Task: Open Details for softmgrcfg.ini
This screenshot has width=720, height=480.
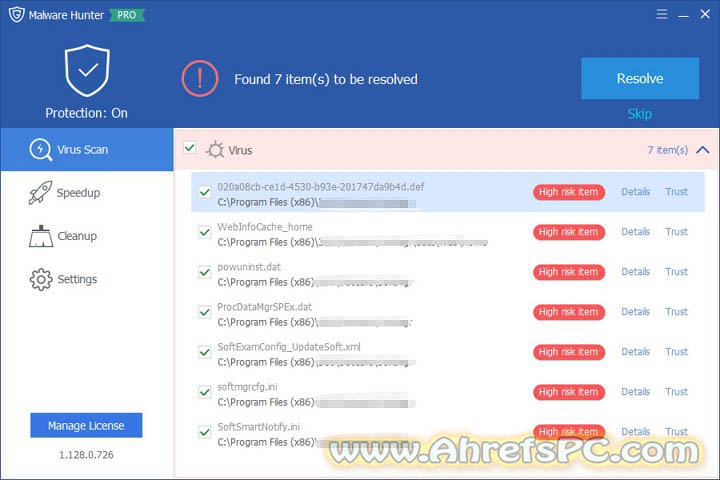Action: click(636, 391)
